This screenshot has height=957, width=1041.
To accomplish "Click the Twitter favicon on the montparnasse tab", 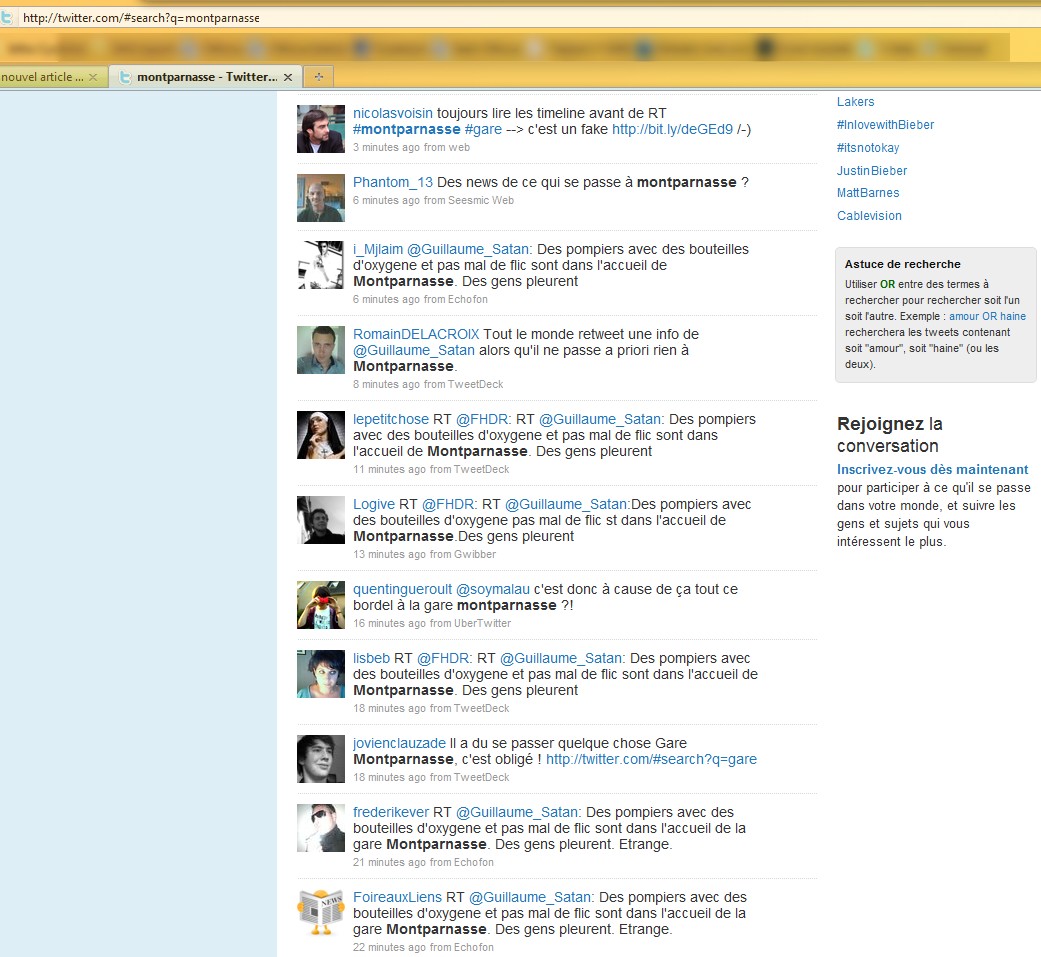I will pyautogui.click(x=124, y=77).
